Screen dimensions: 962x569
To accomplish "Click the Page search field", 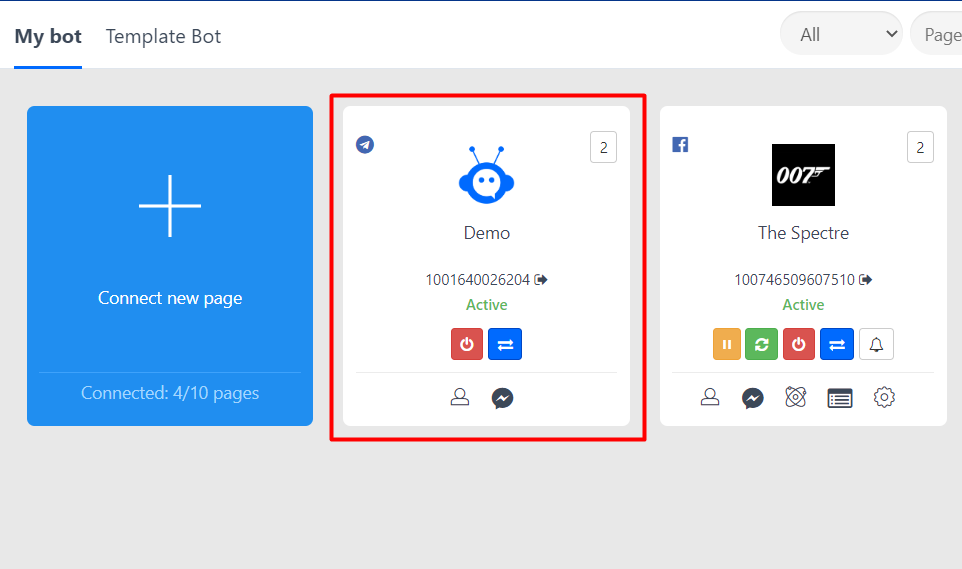I will click(x=937, y=34).
